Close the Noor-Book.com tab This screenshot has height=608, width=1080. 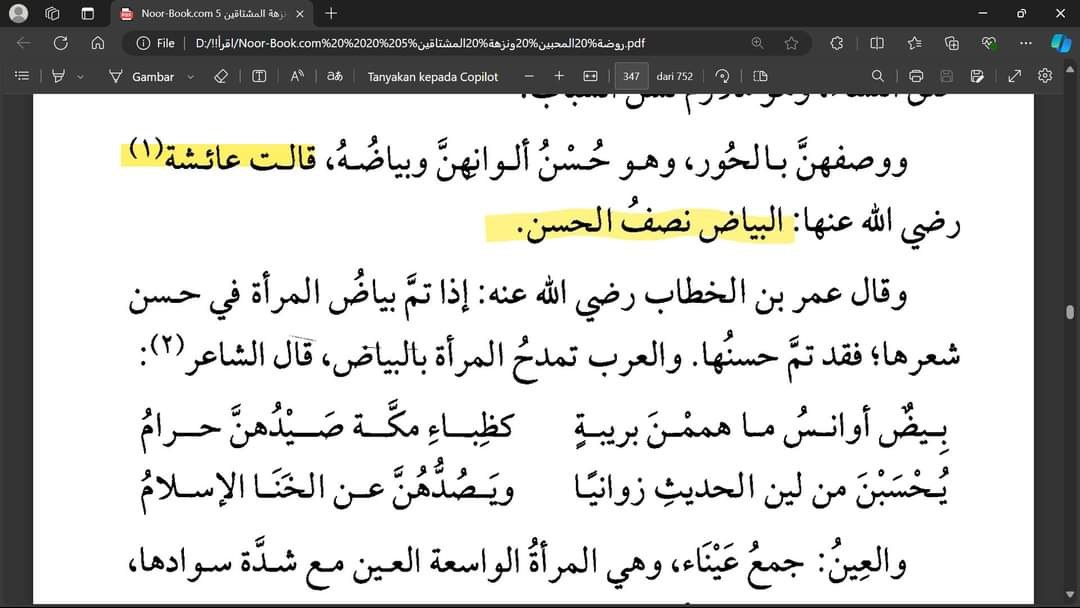pos(300,14)
